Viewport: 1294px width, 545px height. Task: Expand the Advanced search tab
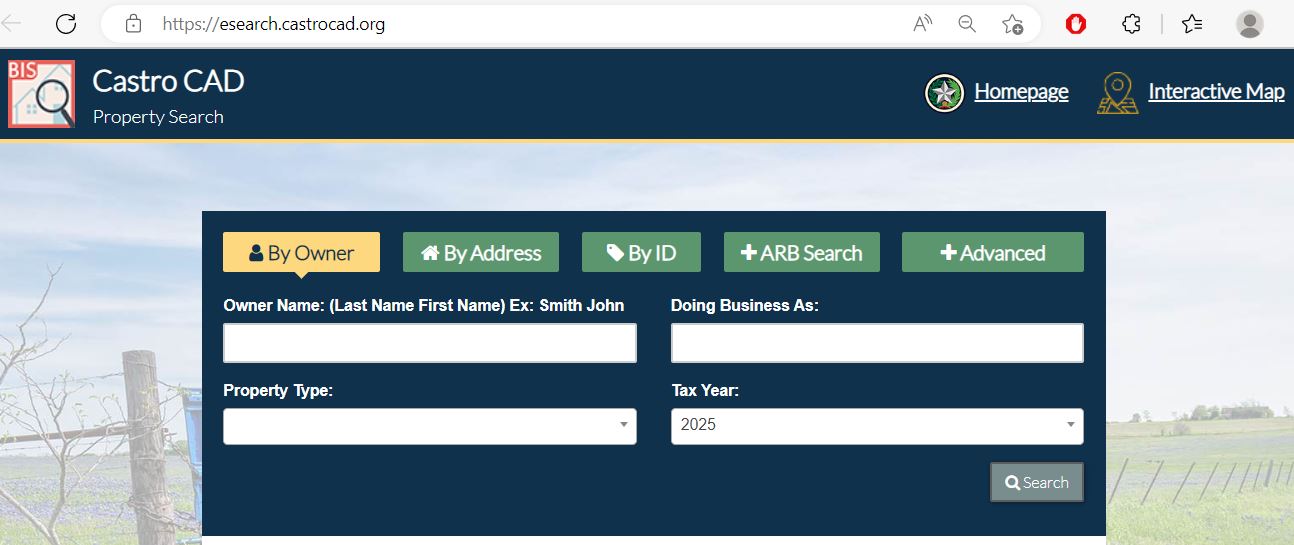[992, 253]
